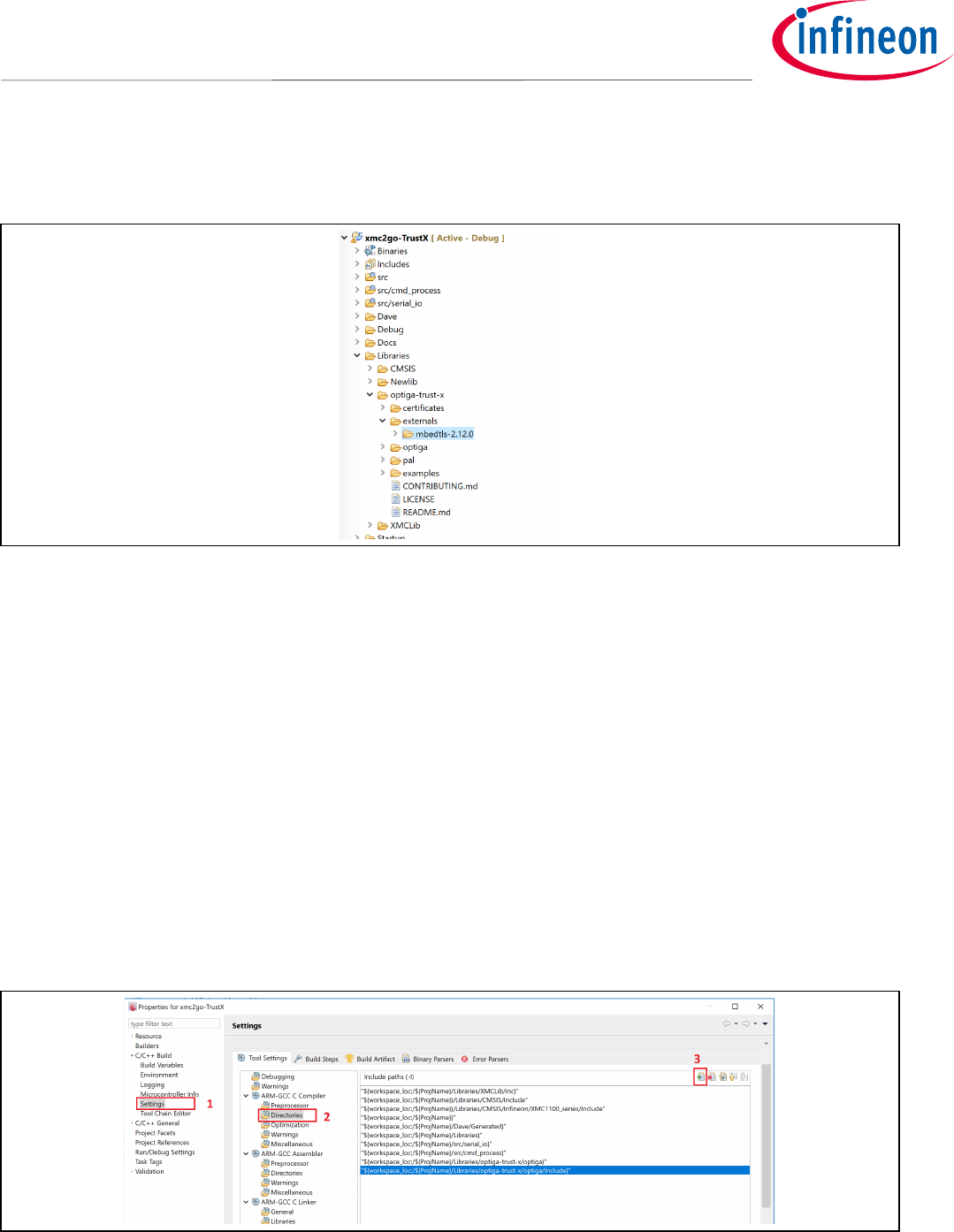Select include path ending optiga-trust-x/optiga/include
The width and height of the screenshot is (954, 1232).
pyautogui.click(x=554, y=1170)
